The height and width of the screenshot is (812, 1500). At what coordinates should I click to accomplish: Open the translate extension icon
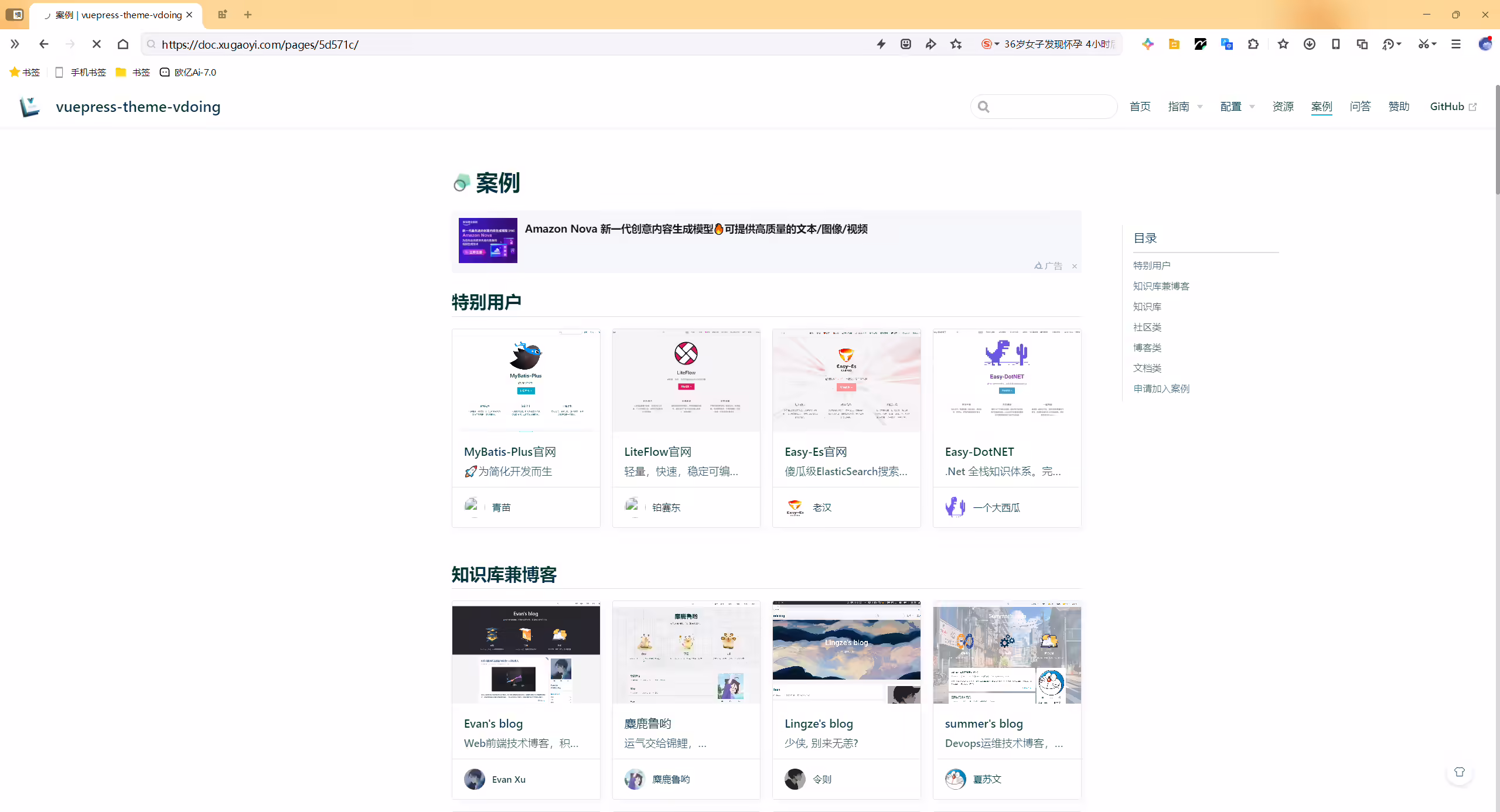[1227, 44]
